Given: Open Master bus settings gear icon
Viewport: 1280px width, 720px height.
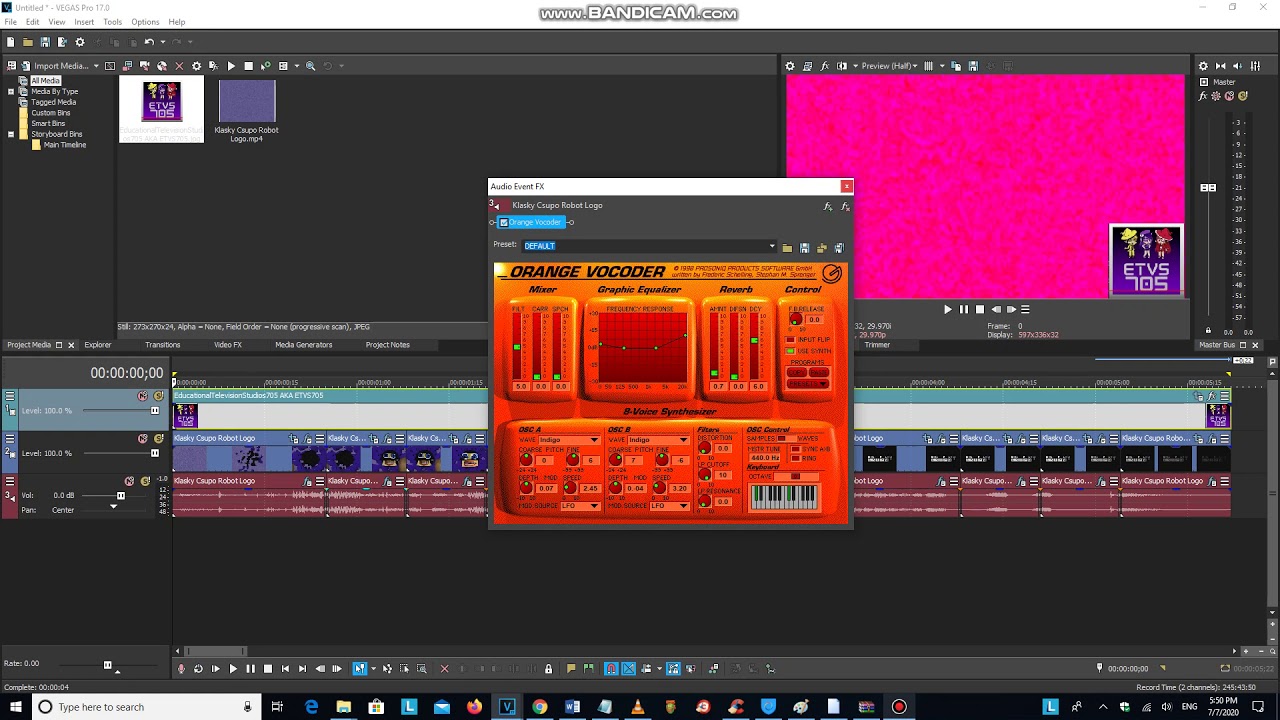Looking at the screenshot, I should [1203, 66].
